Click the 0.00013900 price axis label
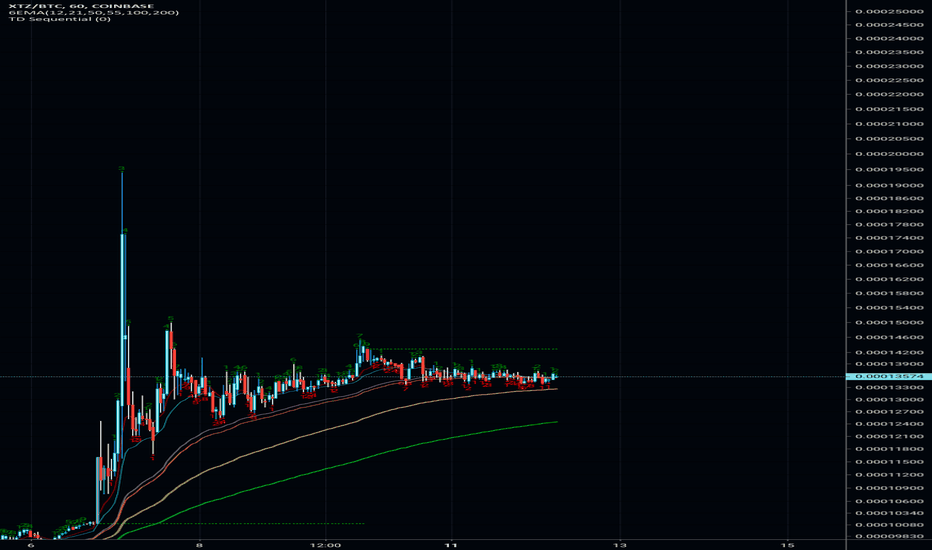 click(889, 364)
